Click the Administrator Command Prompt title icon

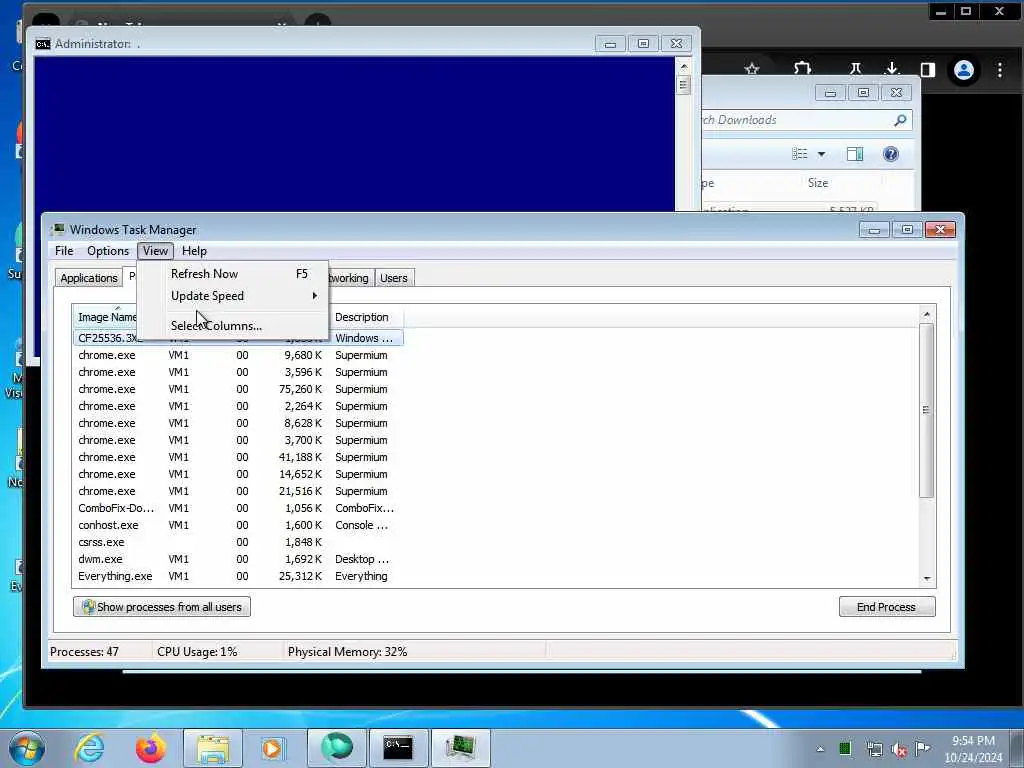coord(43,44)
